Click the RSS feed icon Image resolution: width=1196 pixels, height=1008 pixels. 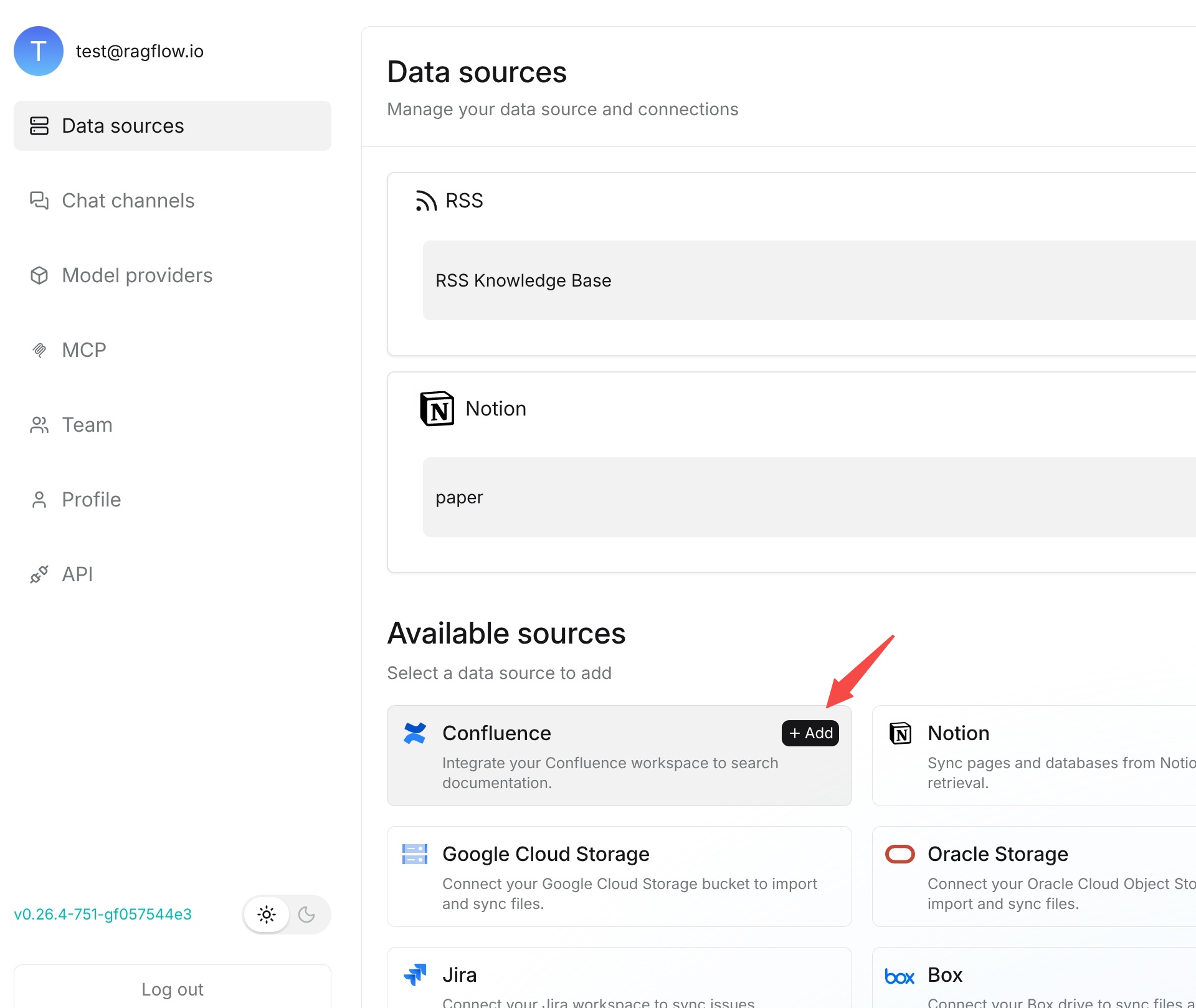pyautogui.click(x=426, y=201)
